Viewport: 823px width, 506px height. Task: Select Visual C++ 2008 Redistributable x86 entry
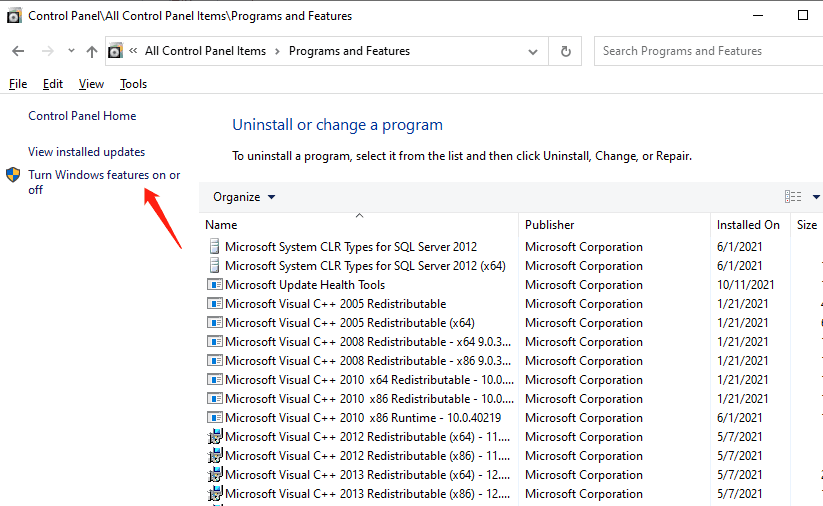[368, 361]
